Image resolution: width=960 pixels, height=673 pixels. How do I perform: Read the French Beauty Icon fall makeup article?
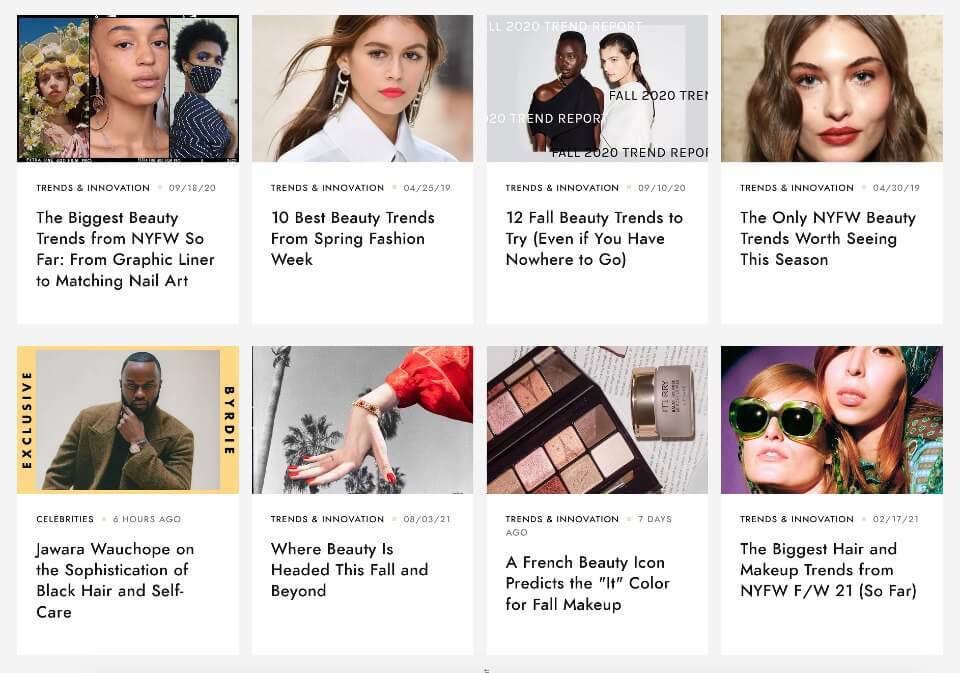pos(587,583)
